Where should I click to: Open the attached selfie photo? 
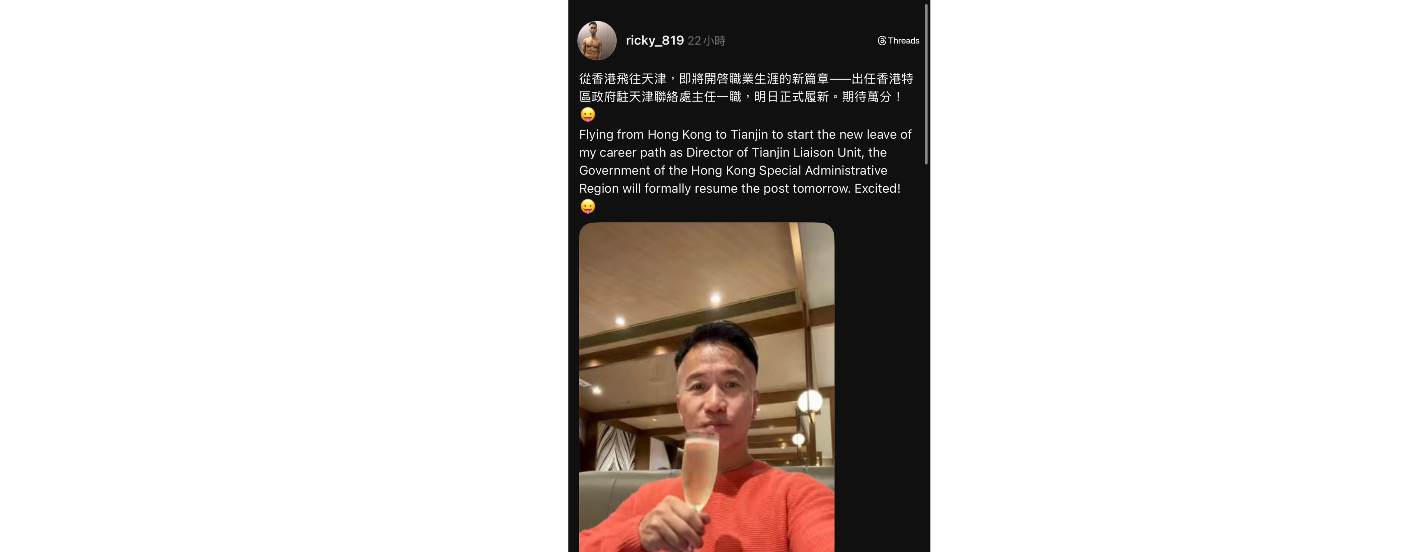click(707, 387)
